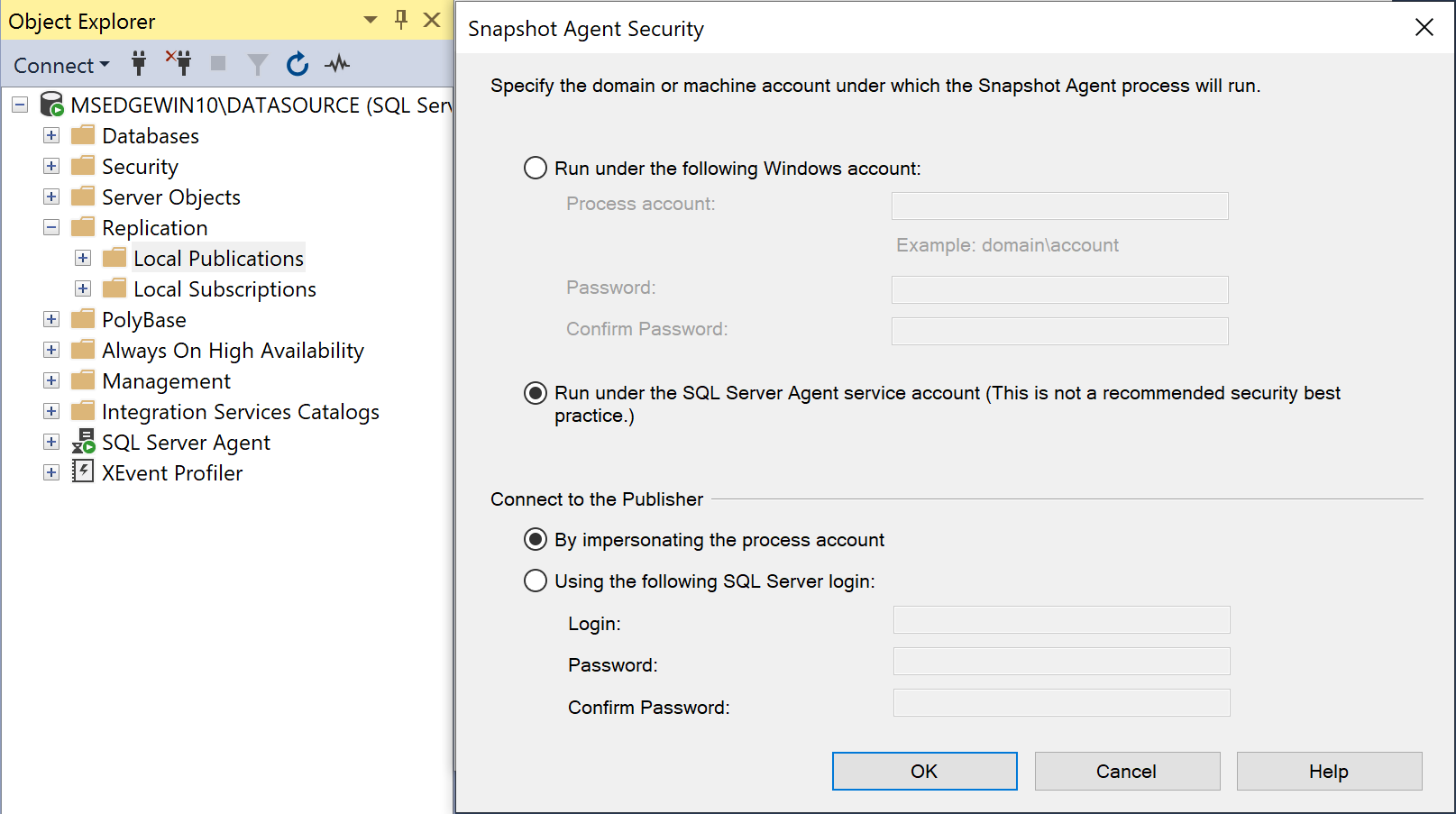Select By impersonating the process account
The width and height of the screenshot is (1456, 814).
pyautogui.click(x=535, y=539)
